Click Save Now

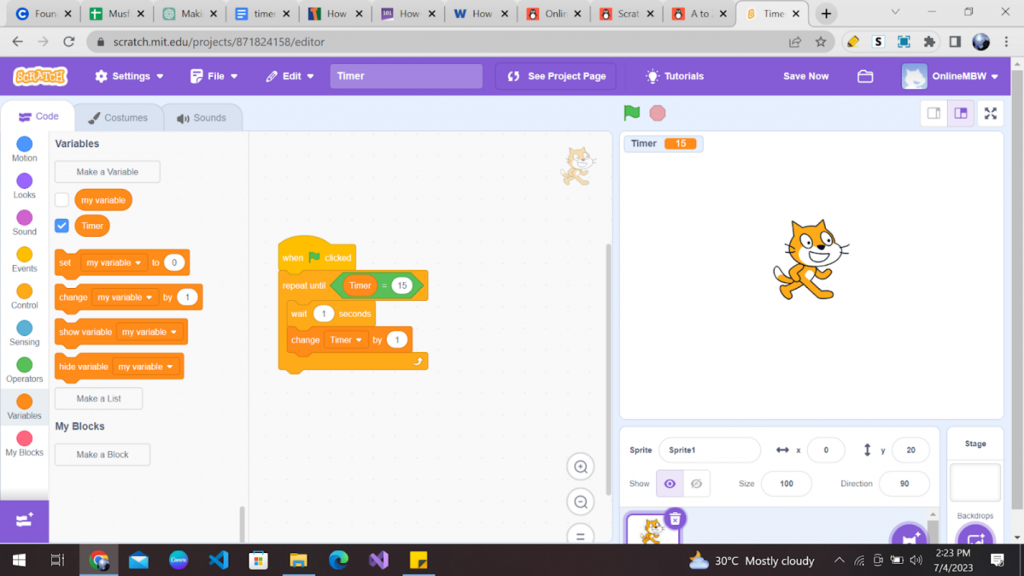[805, 75]
